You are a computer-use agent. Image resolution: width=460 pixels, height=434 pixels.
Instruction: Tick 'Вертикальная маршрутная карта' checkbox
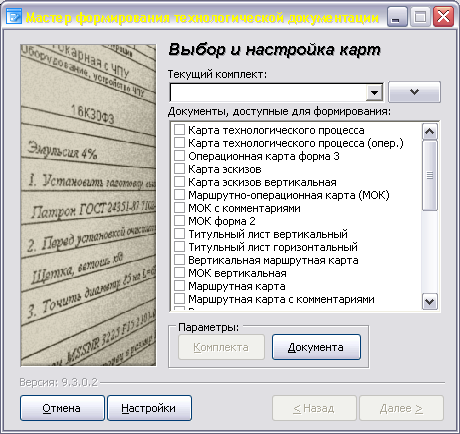[x=179, y=260]
